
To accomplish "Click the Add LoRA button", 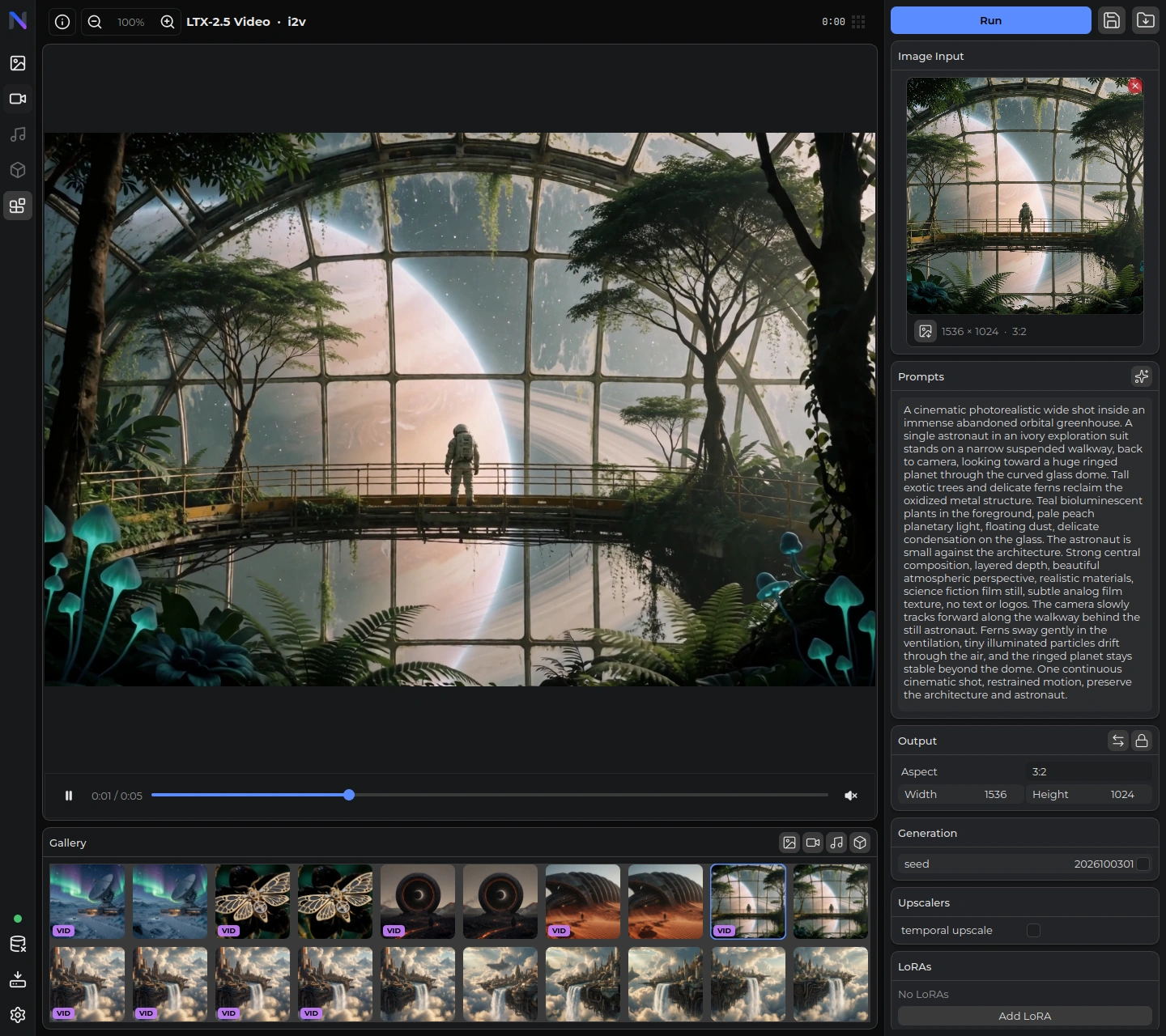I will point(1024,1016).
